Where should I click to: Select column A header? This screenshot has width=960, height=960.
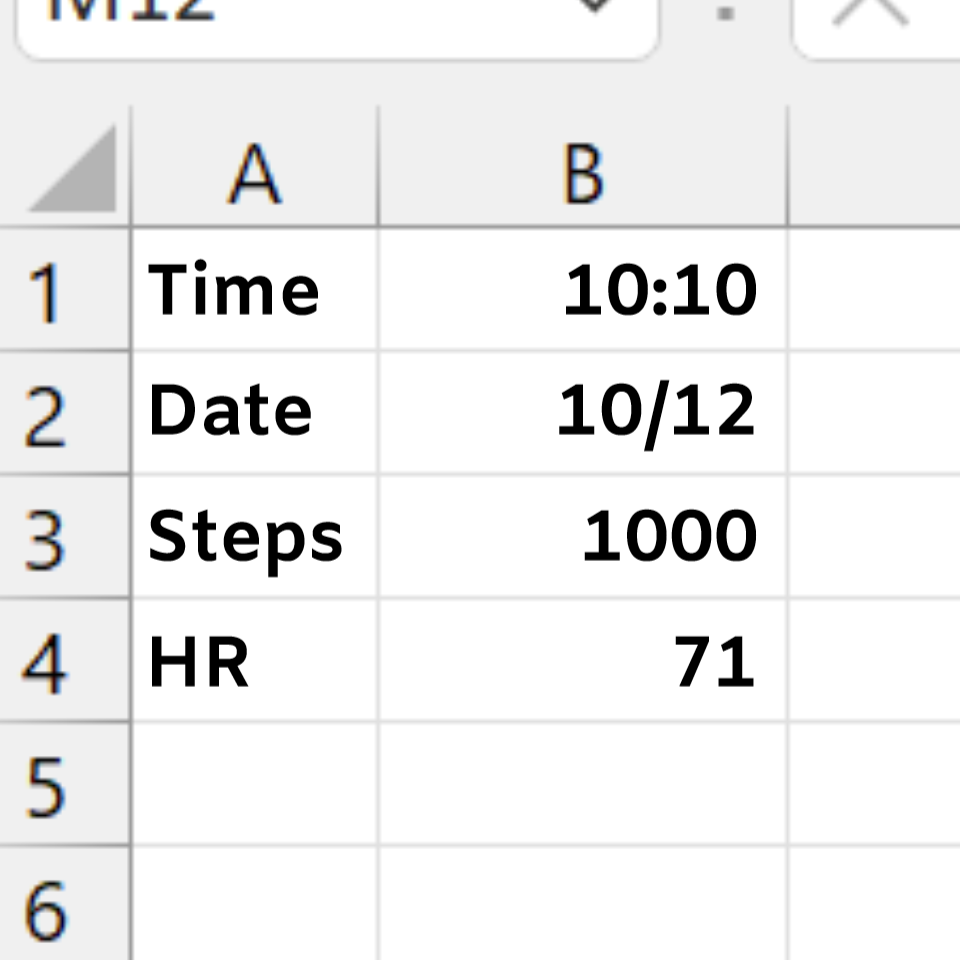(255, 167)
